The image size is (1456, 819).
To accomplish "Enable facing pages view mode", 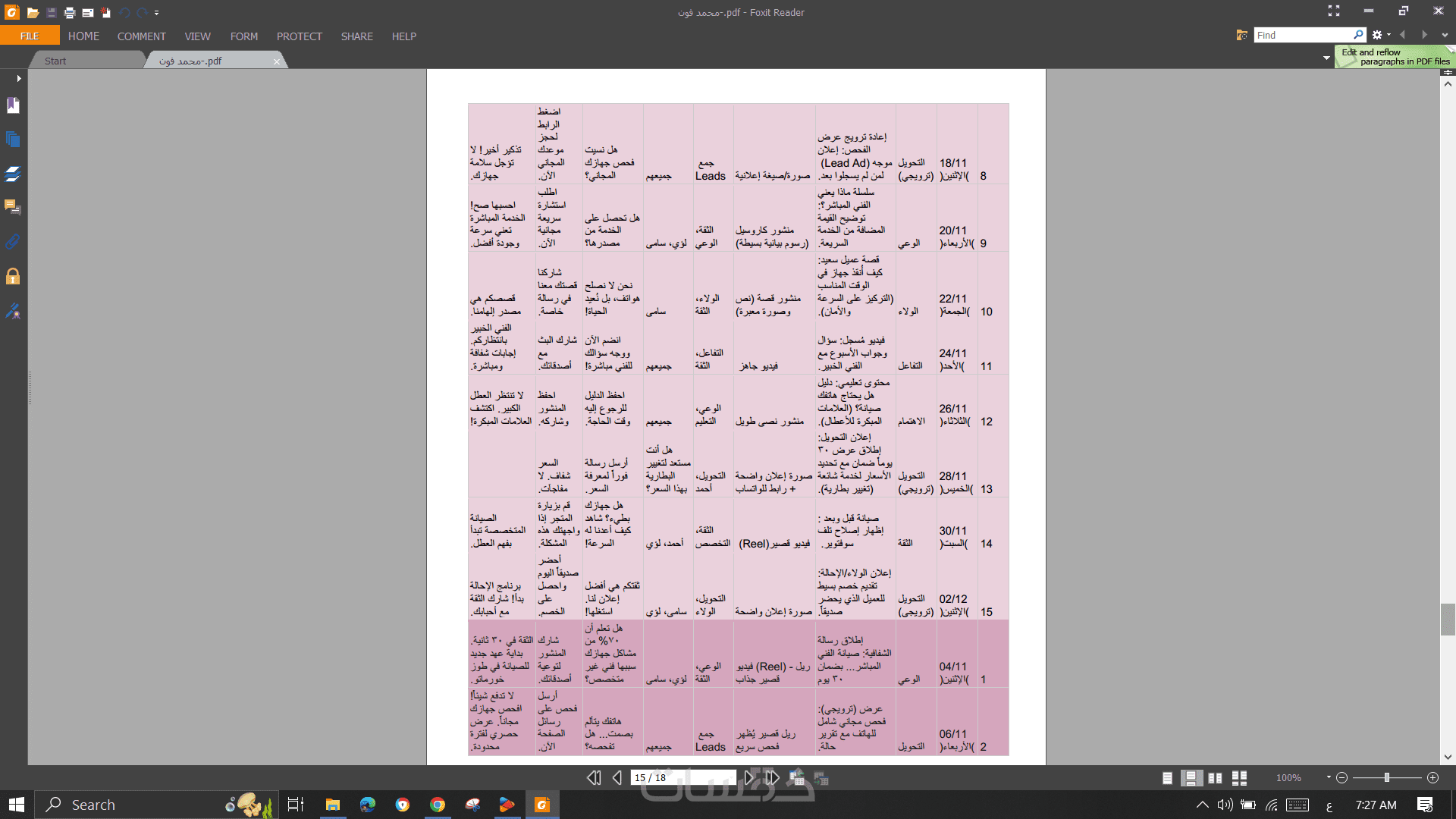I will pyautogui.click(x=1215, y=777).
